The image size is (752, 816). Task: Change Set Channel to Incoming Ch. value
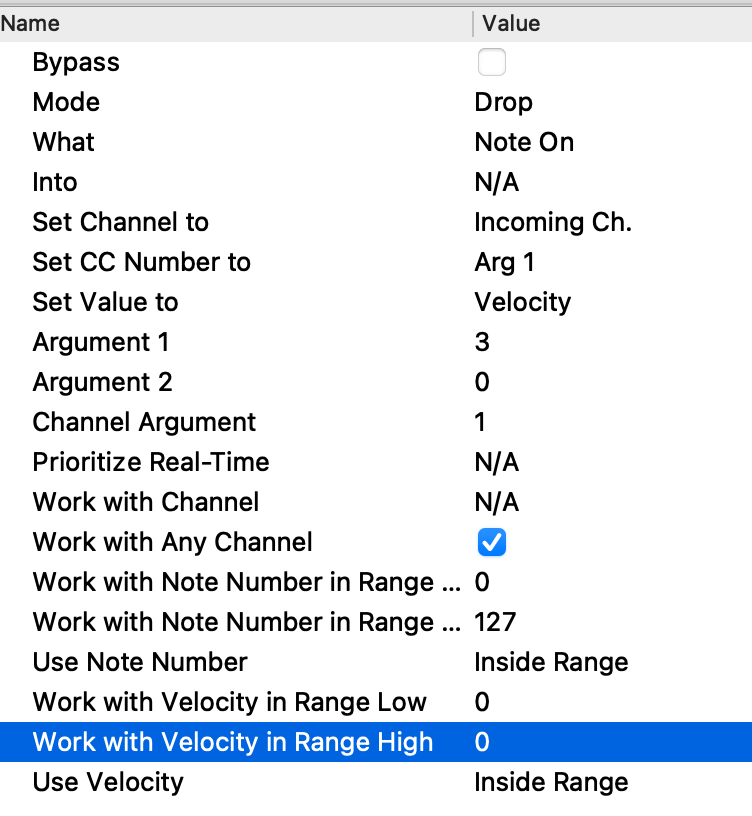click(x=553, y=222)
